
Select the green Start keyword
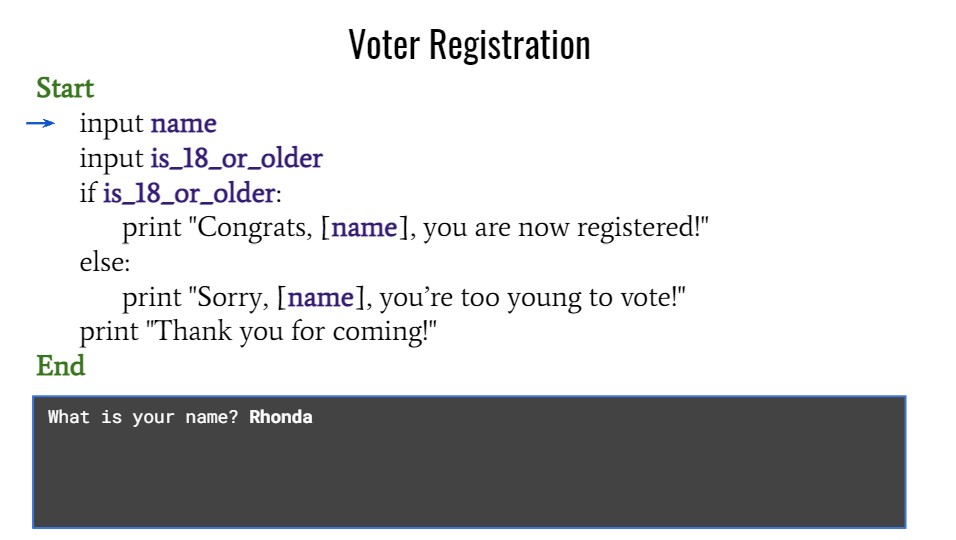pos(65,89)
